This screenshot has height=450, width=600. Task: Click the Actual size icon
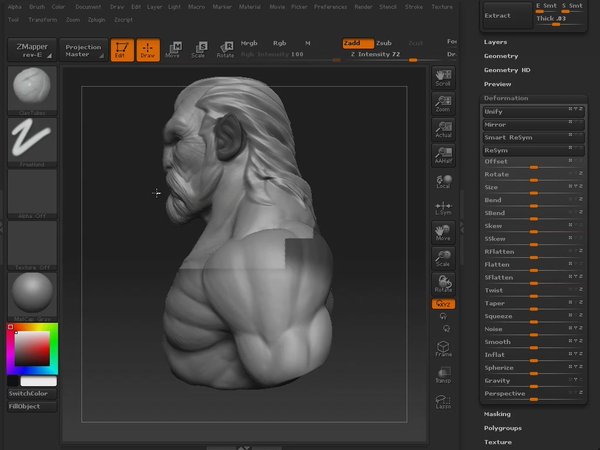pos(443,129)
